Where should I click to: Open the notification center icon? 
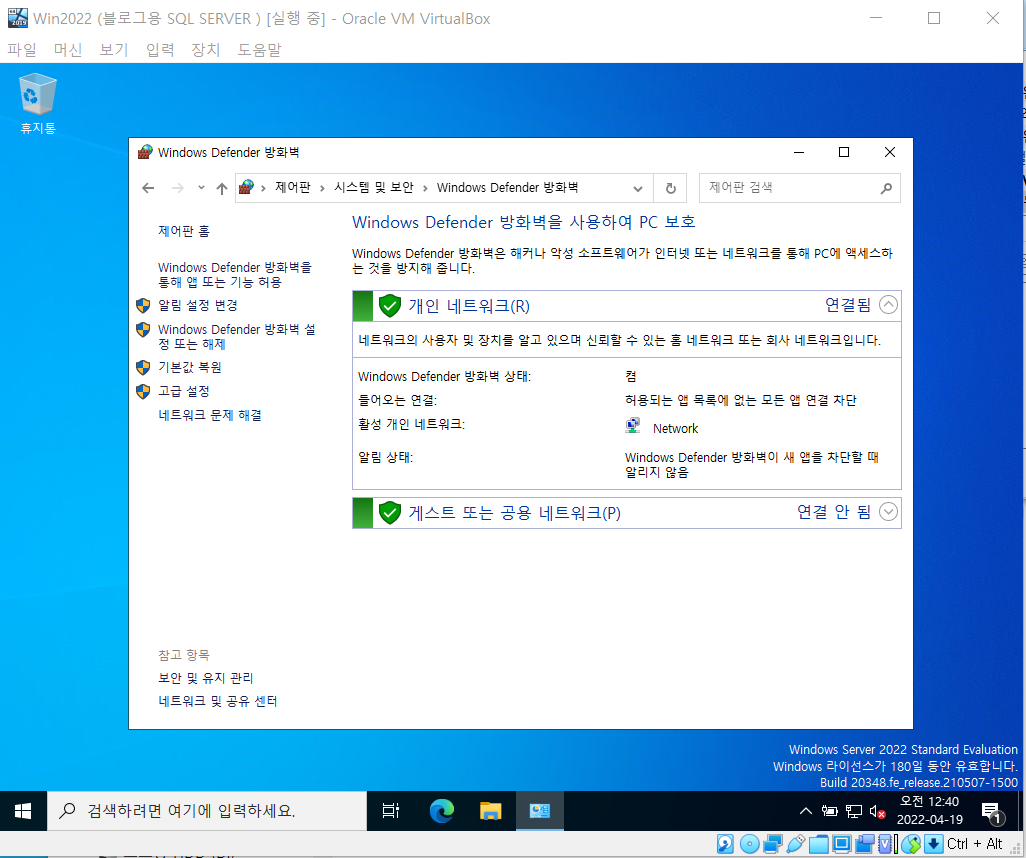[993, 812]
